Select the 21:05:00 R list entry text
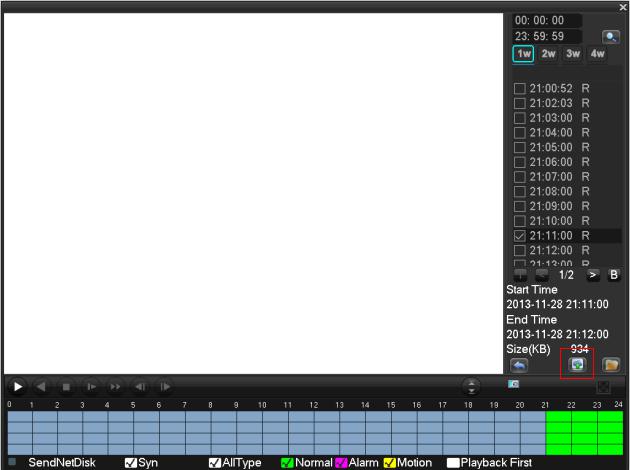The image size is (630, 470). click(559, 147)
